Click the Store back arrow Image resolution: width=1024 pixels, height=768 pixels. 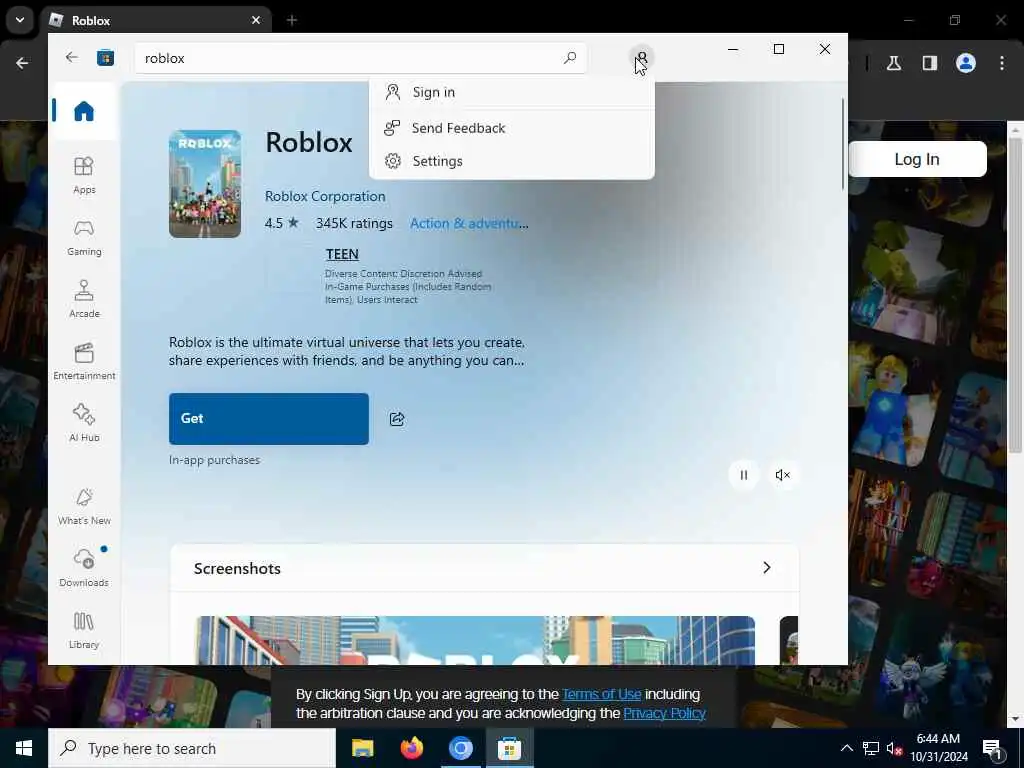point(72,57)
